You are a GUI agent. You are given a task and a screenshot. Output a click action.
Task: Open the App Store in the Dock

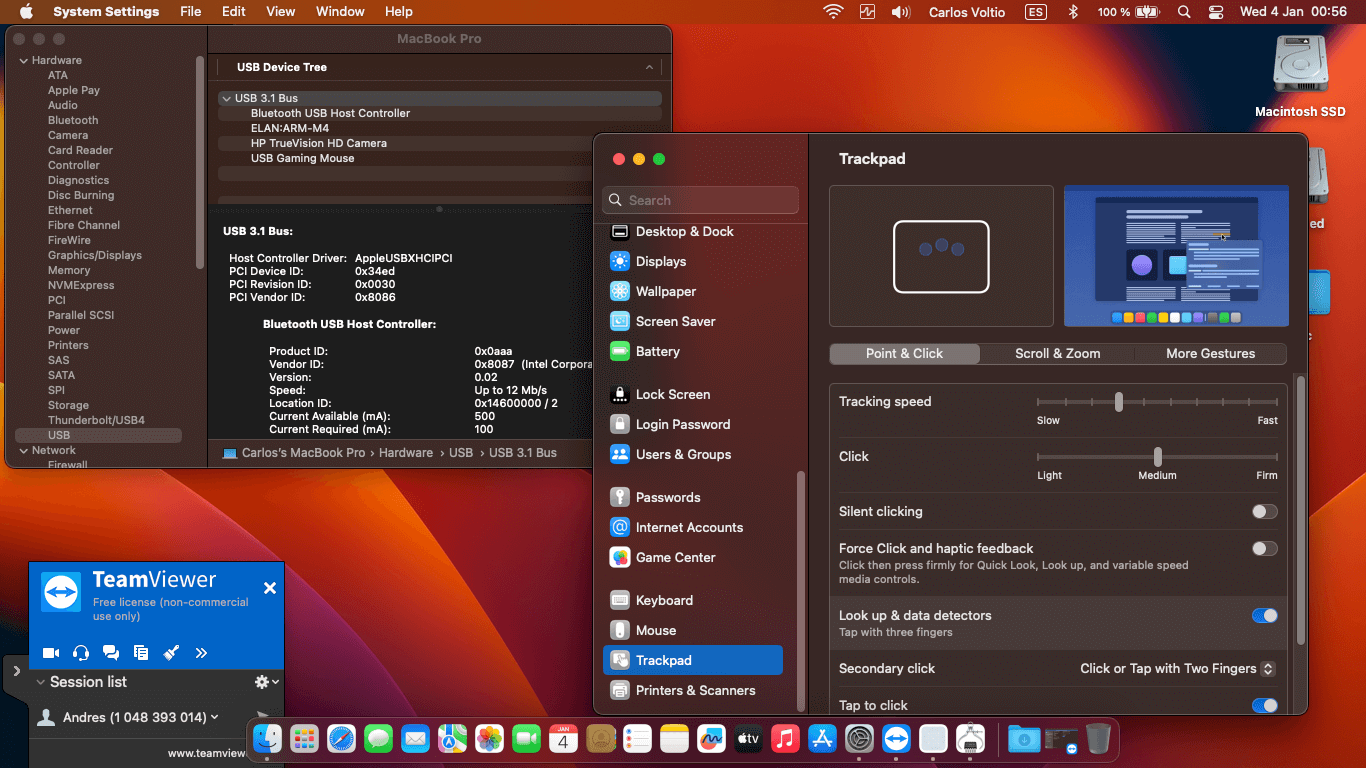pos(823,739)
